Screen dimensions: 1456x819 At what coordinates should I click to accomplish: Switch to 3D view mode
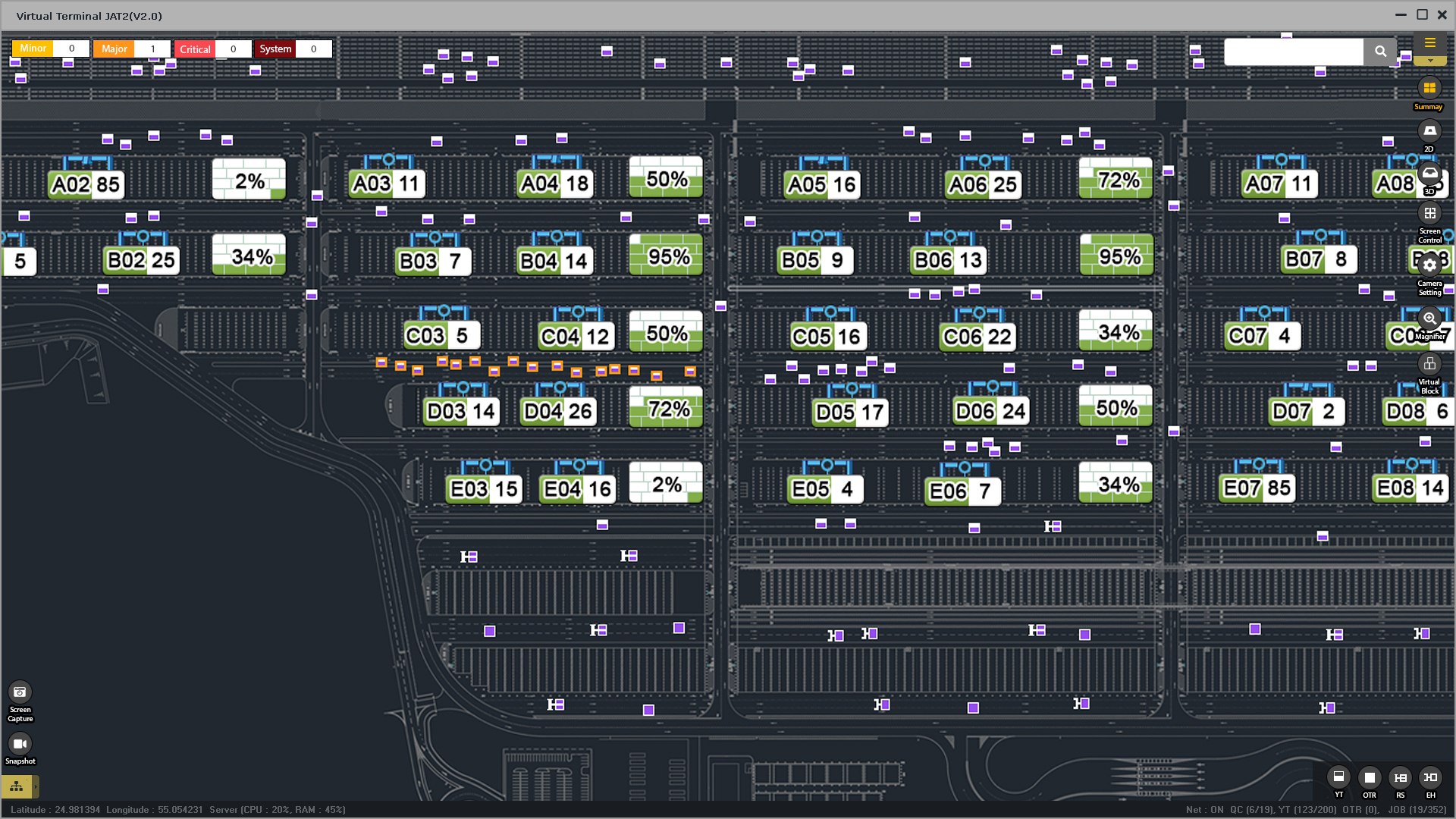[1429, 174]
